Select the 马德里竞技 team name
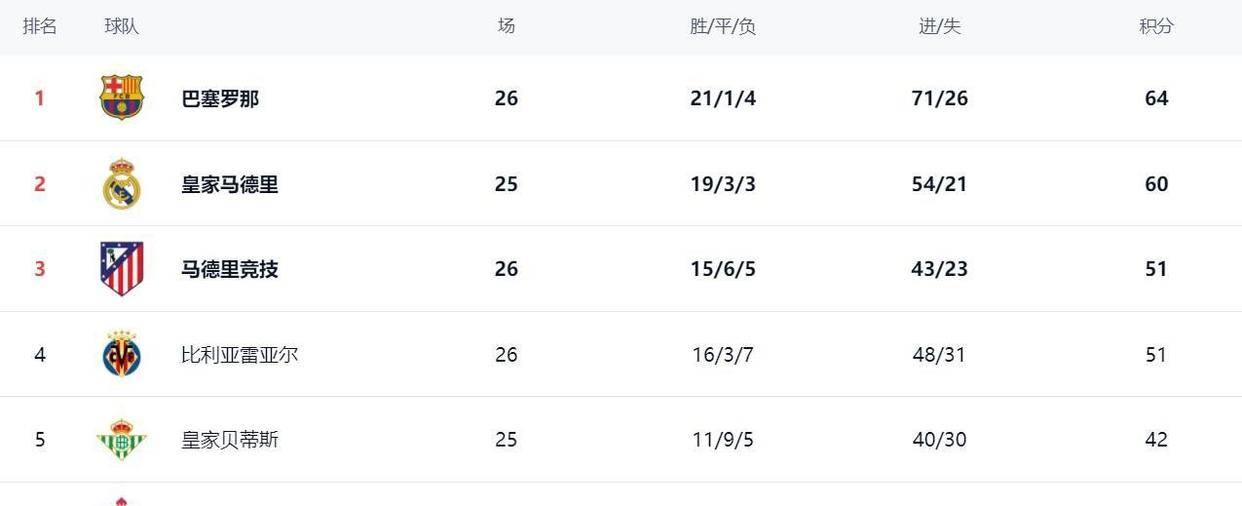Screen dimensions: 1242x506 coord(230,270)
